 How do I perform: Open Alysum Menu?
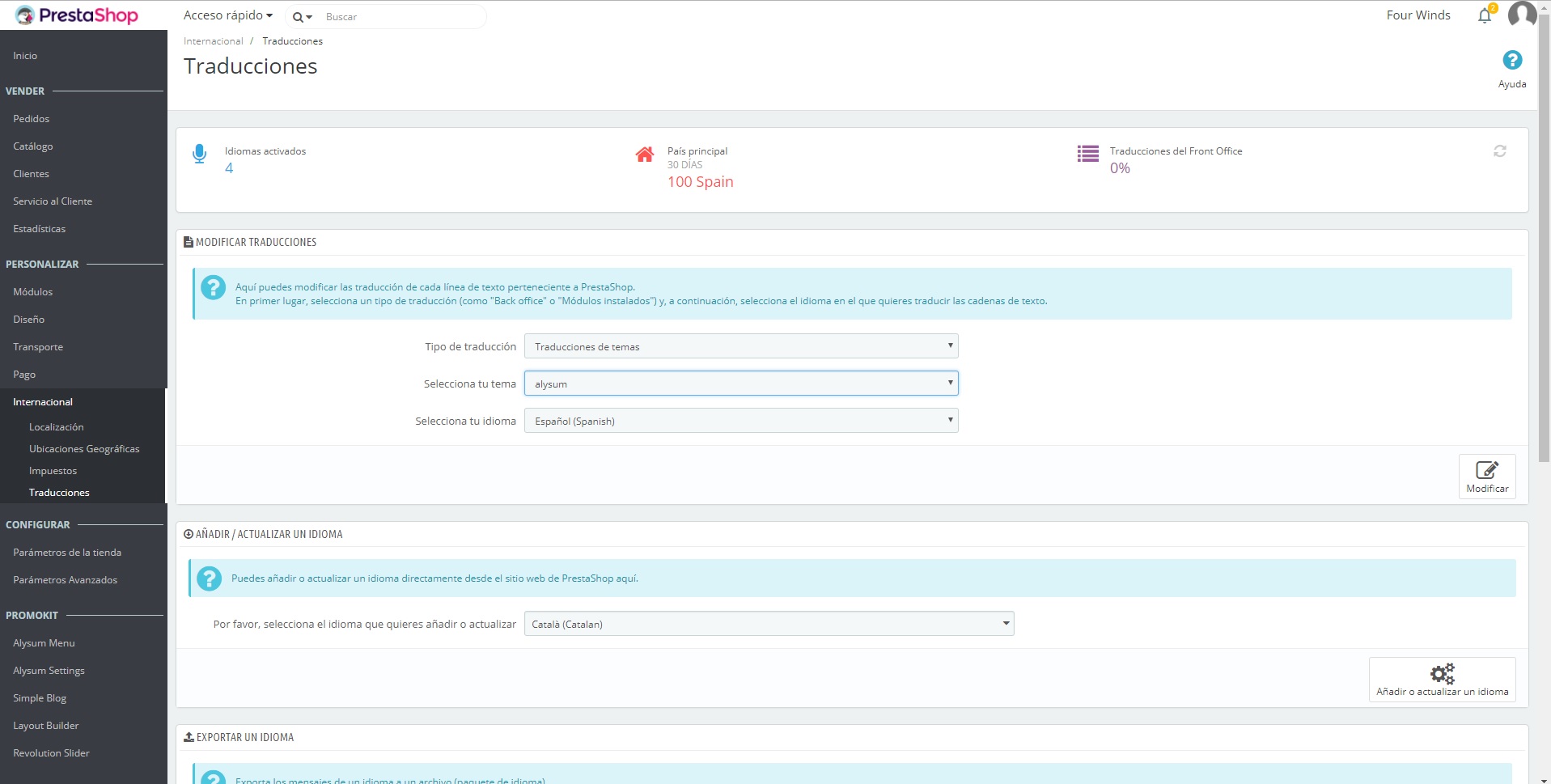(44, 643)
